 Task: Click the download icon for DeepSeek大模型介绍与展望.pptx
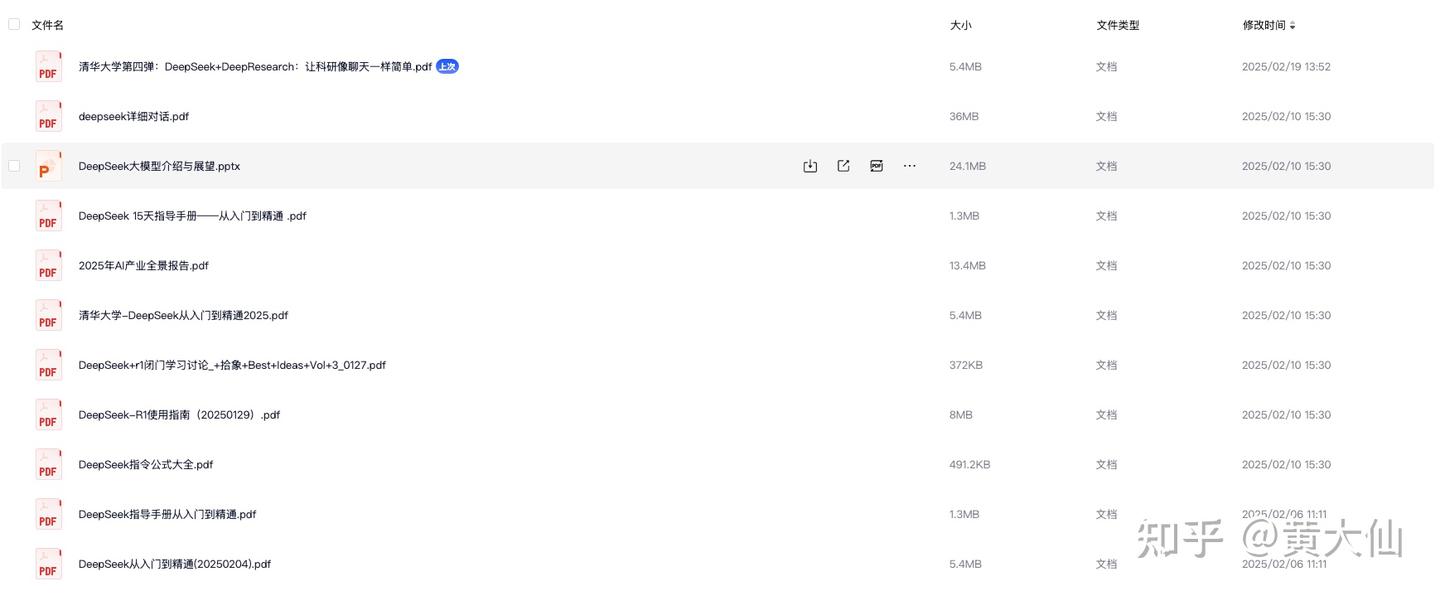(810, 166)
